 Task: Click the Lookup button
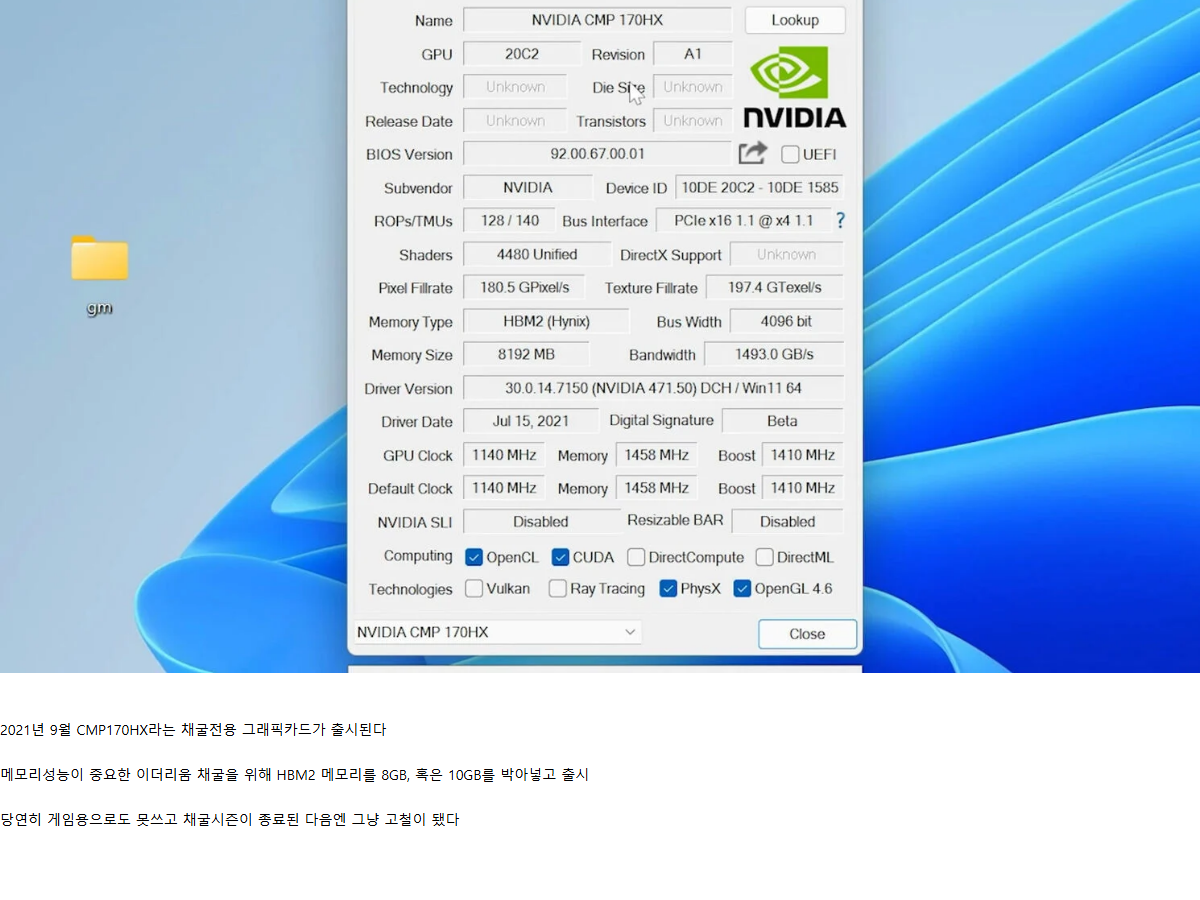(795, 20)
